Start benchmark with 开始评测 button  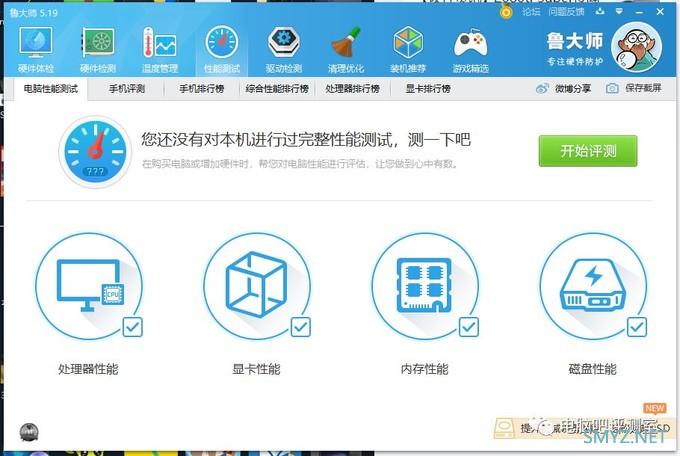588,151
